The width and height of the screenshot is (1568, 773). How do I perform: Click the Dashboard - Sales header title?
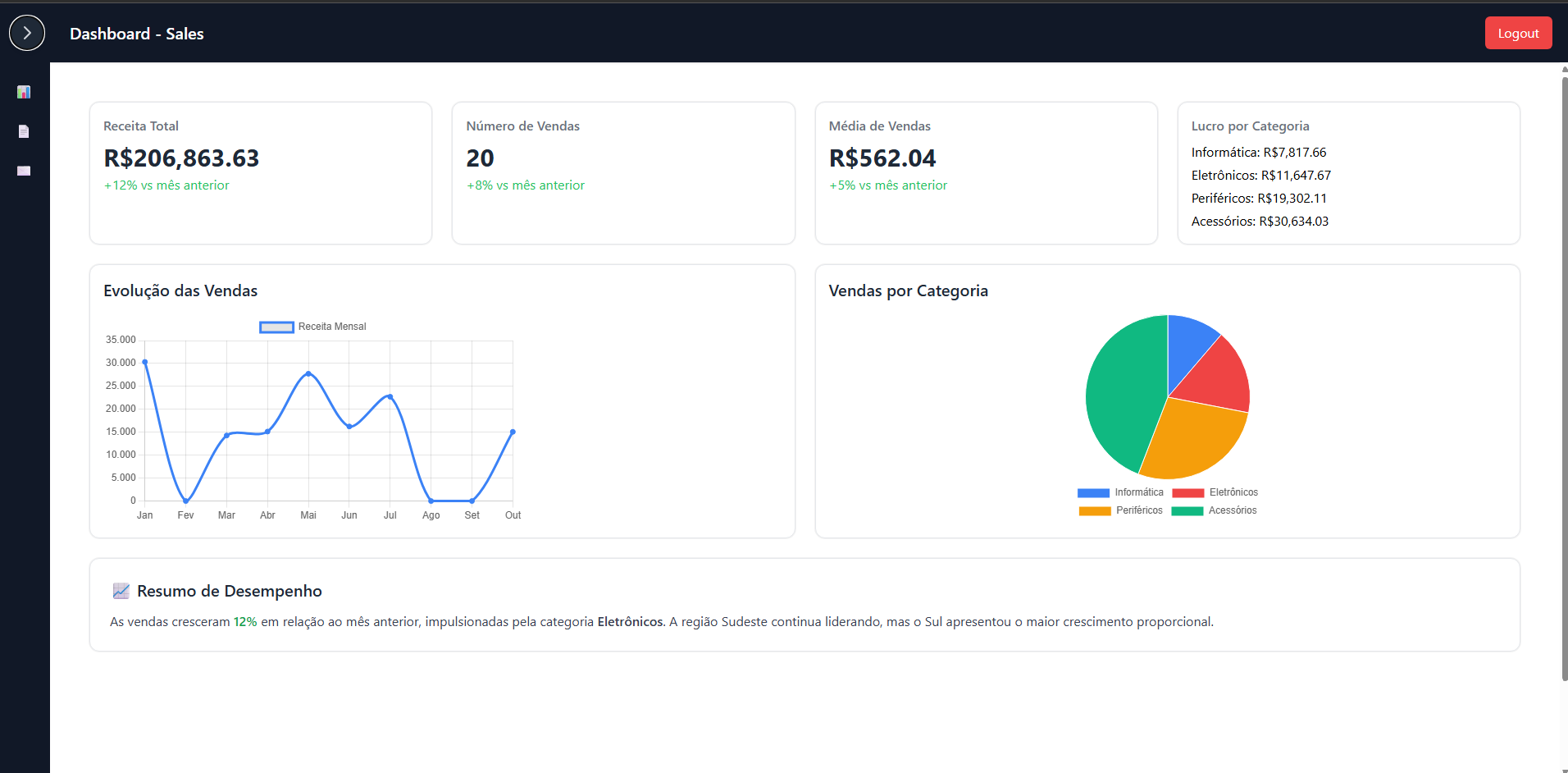137,34
